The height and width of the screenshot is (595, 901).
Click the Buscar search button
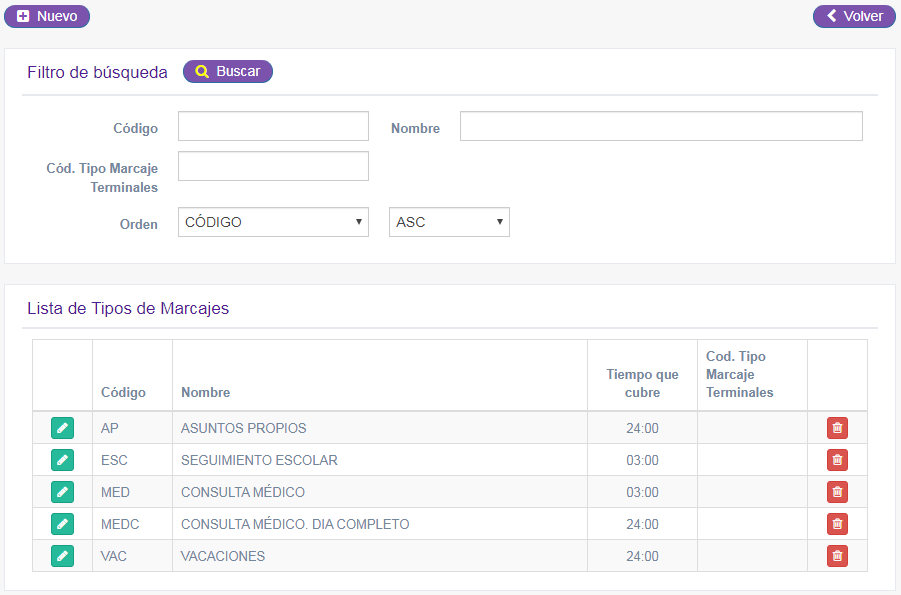click(228, 71)
